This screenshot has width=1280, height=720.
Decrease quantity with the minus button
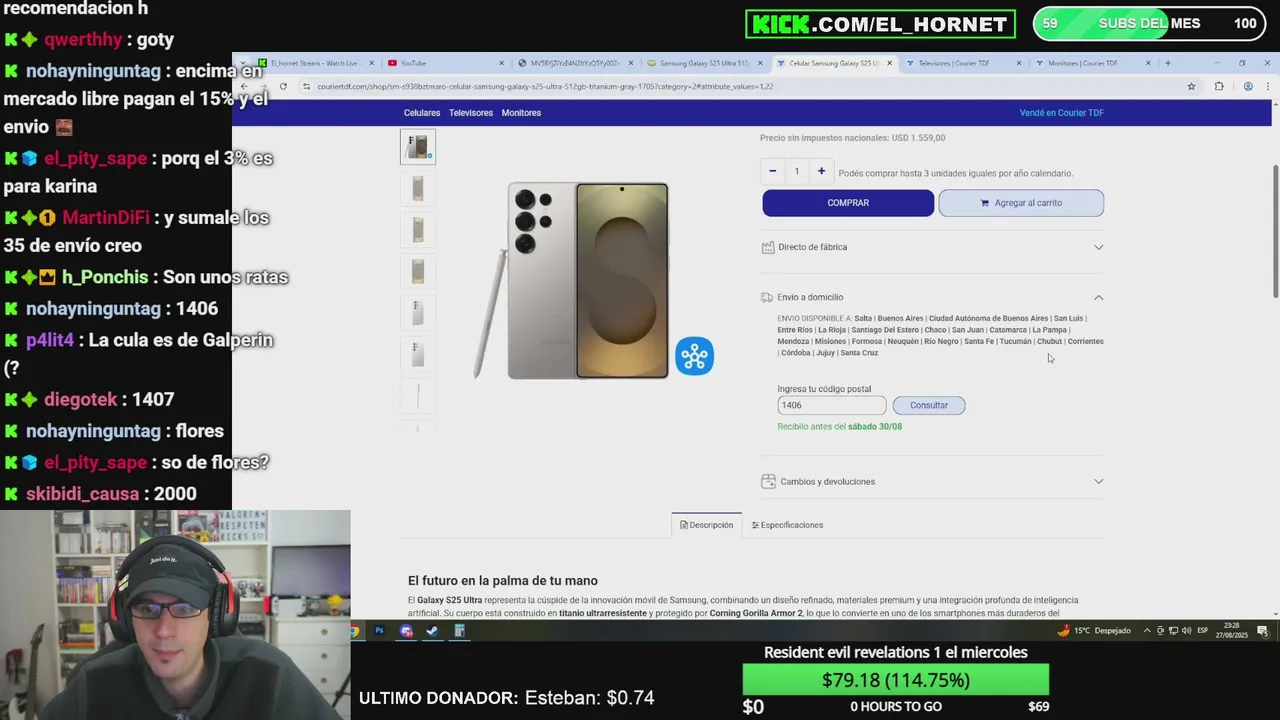[x=772, y=171]
